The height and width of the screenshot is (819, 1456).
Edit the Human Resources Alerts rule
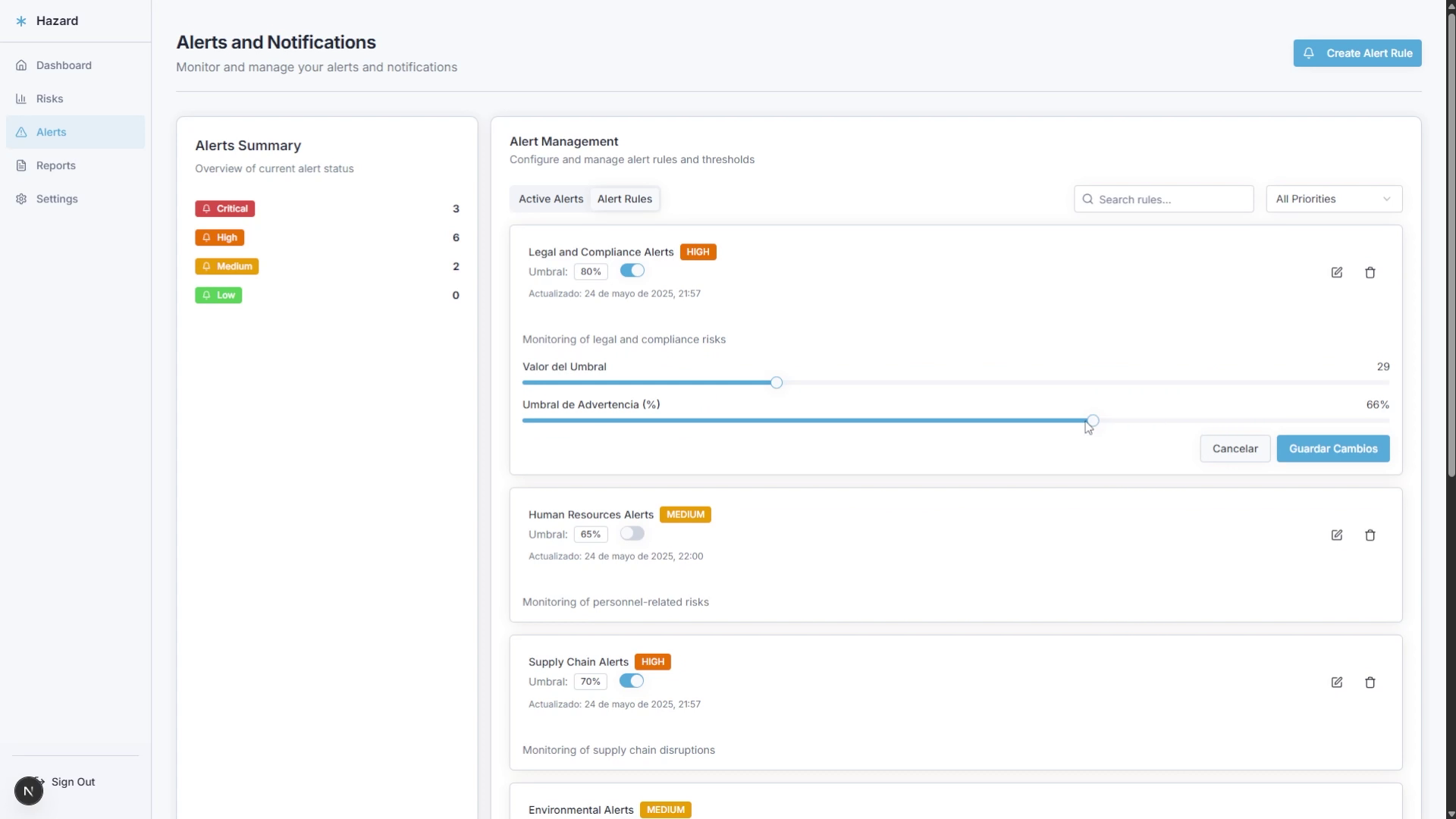(1337, 535)
